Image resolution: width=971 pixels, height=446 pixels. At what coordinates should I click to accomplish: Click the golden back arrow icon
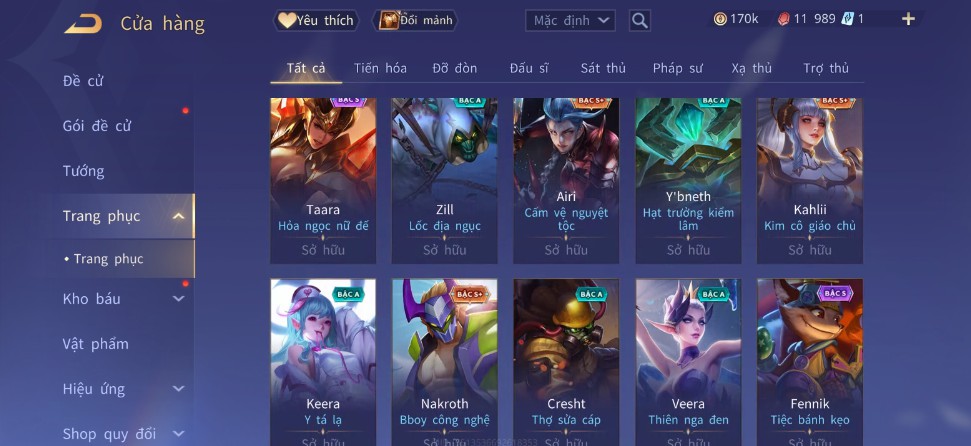(83, 24)
